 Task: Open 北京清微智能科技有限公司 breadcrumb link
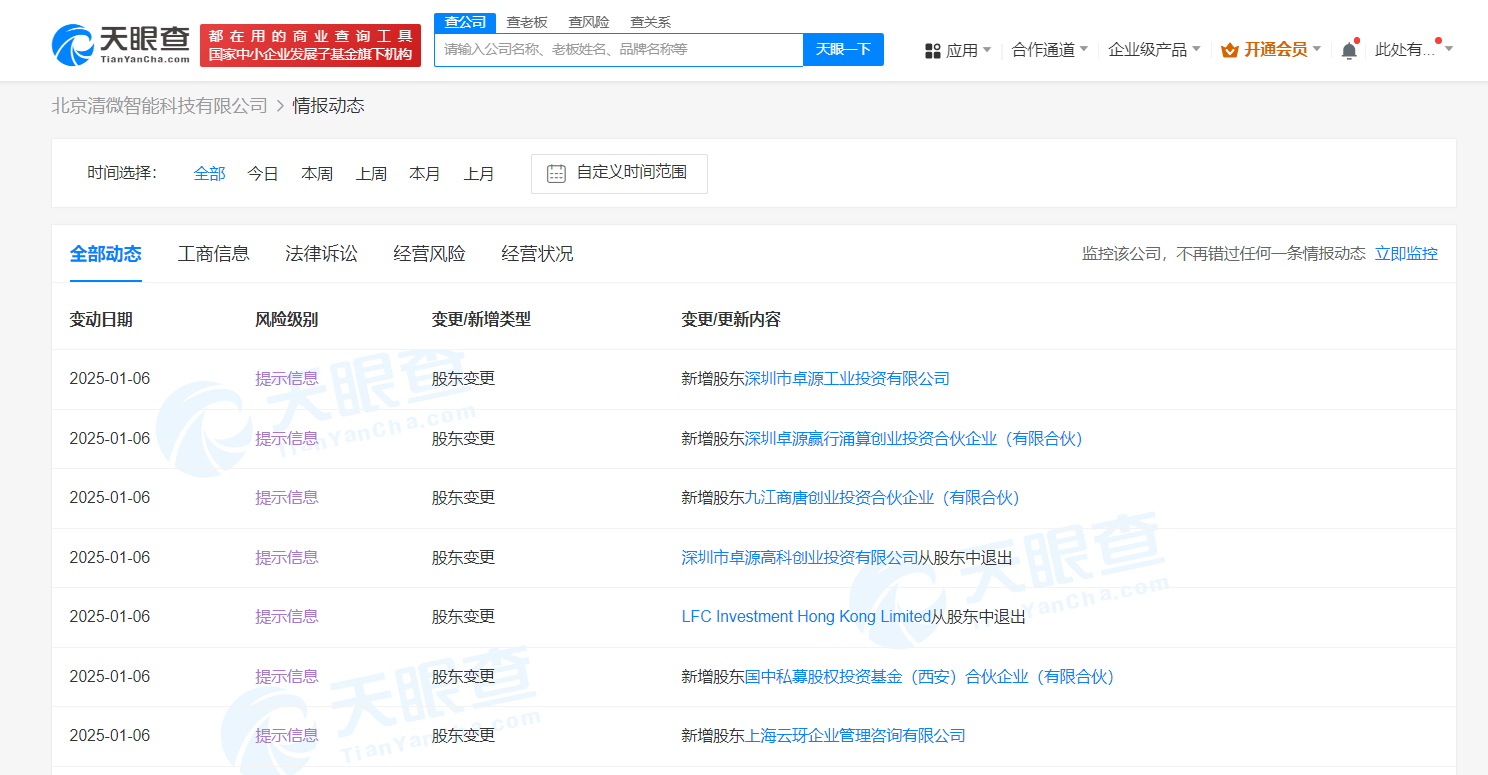coord(160,106)
